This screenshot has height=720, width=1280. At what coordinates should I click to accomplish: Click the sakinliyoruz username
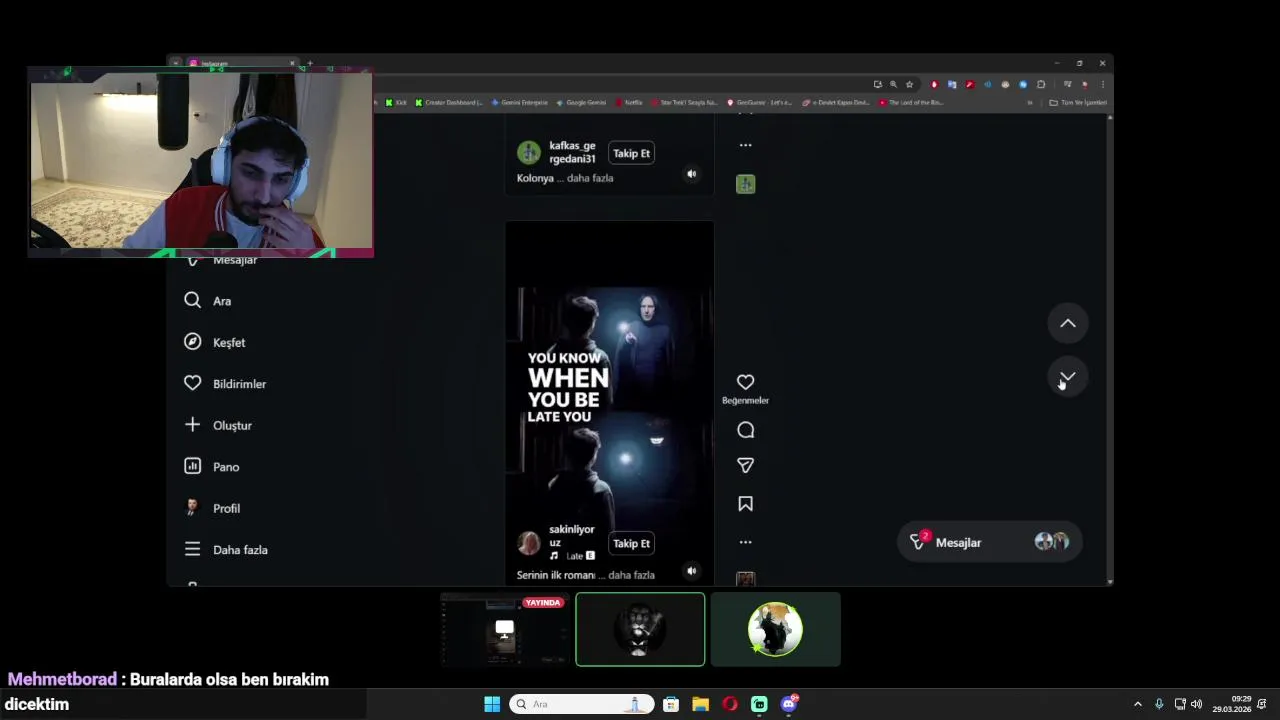coord(572,536)
